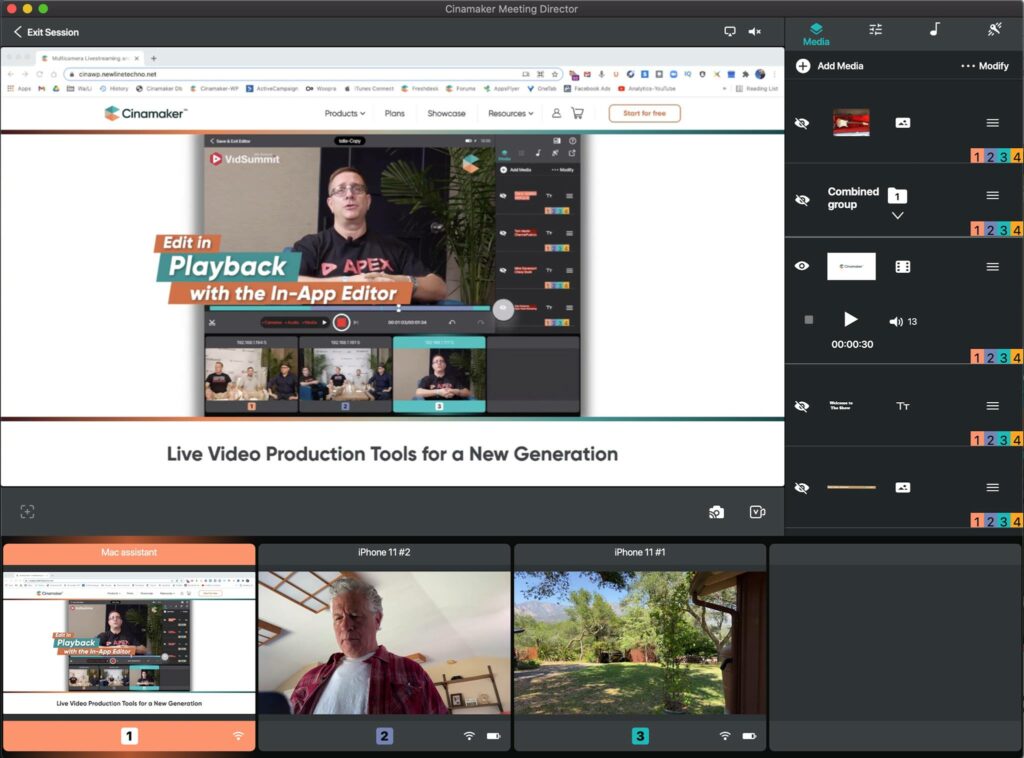This screenshot has height=758, width=1024.
Task: Toggle camera 1 on the guitar media row
Action: [977, 156]
